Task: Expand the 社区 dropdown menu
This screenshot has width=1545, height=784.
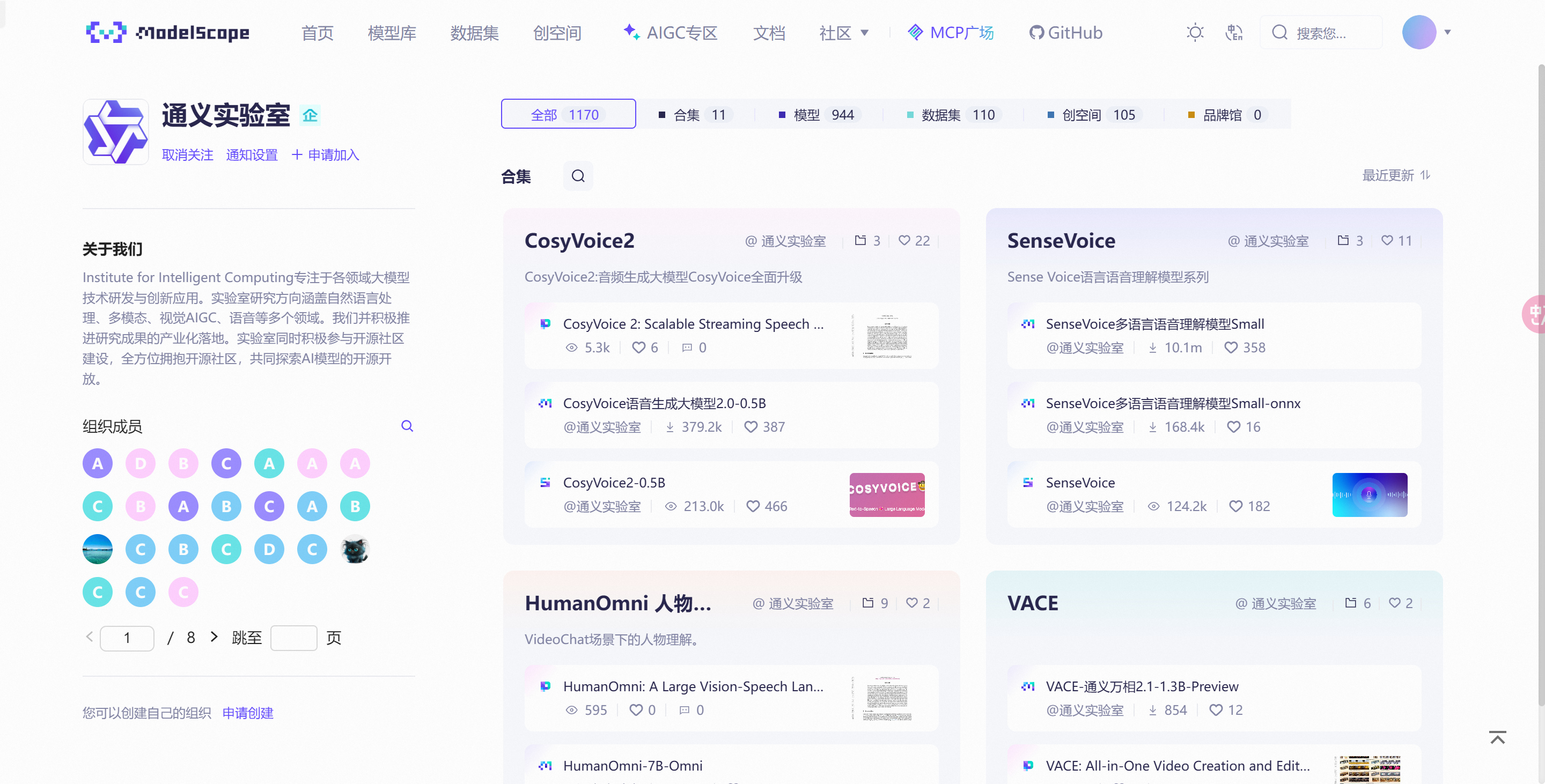Action: [x=843, y=32]
